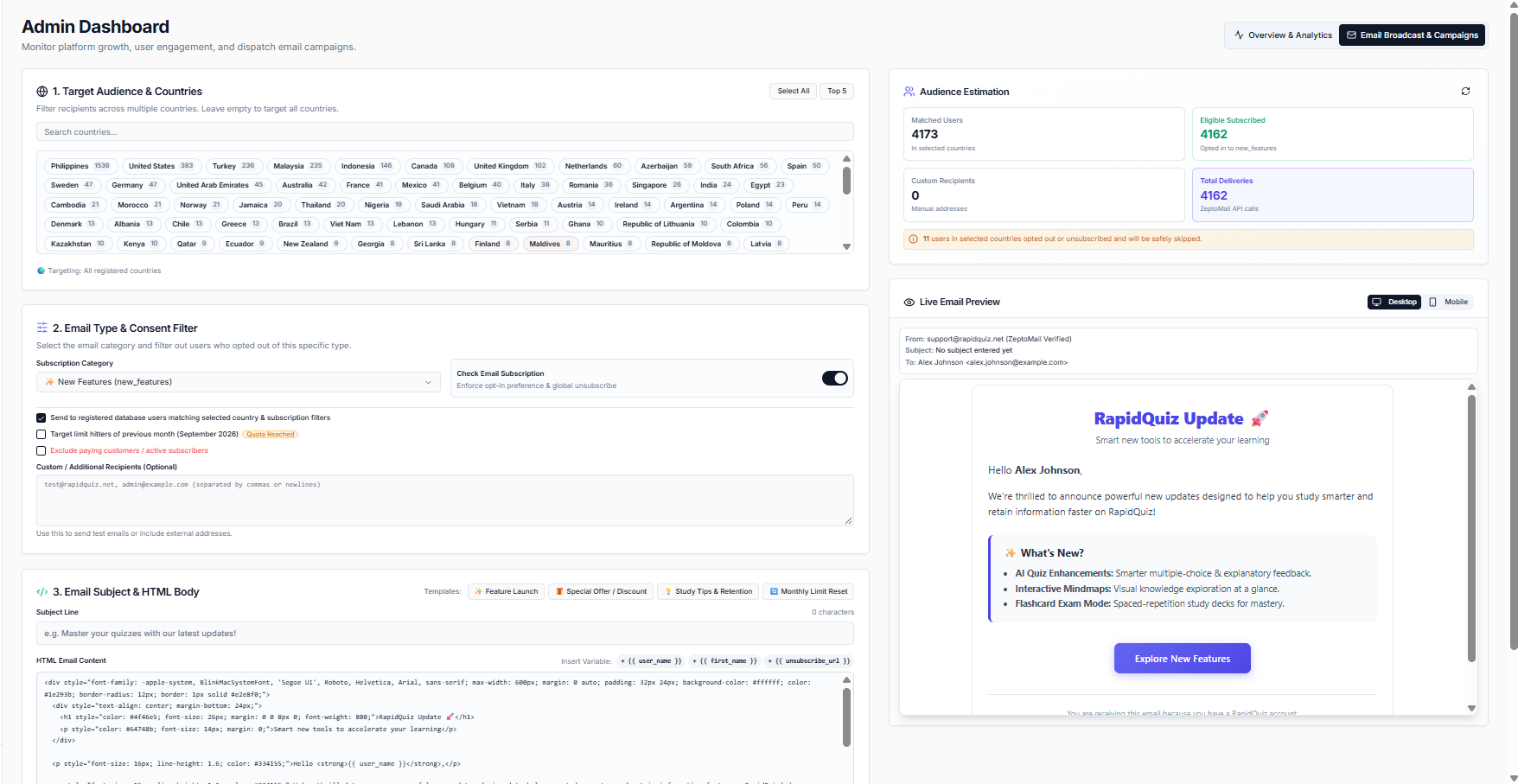Image resolution: width=1518 pixels, height=784 pixels.
Task: Apply the Study Tips & Retention template
Action: 708,591
